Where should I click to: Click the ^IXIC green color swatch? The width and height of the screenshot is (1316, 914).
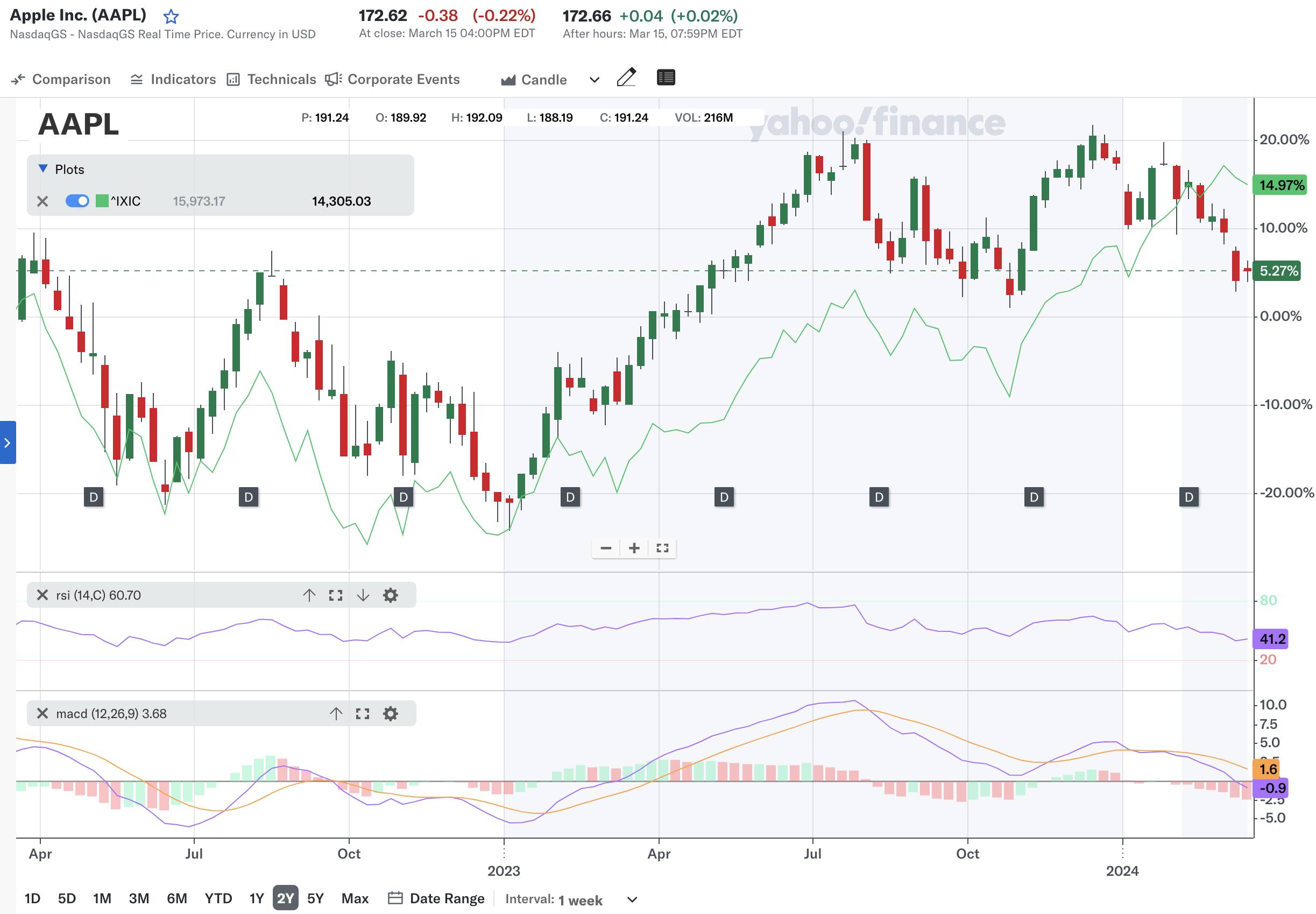[102, 201]
